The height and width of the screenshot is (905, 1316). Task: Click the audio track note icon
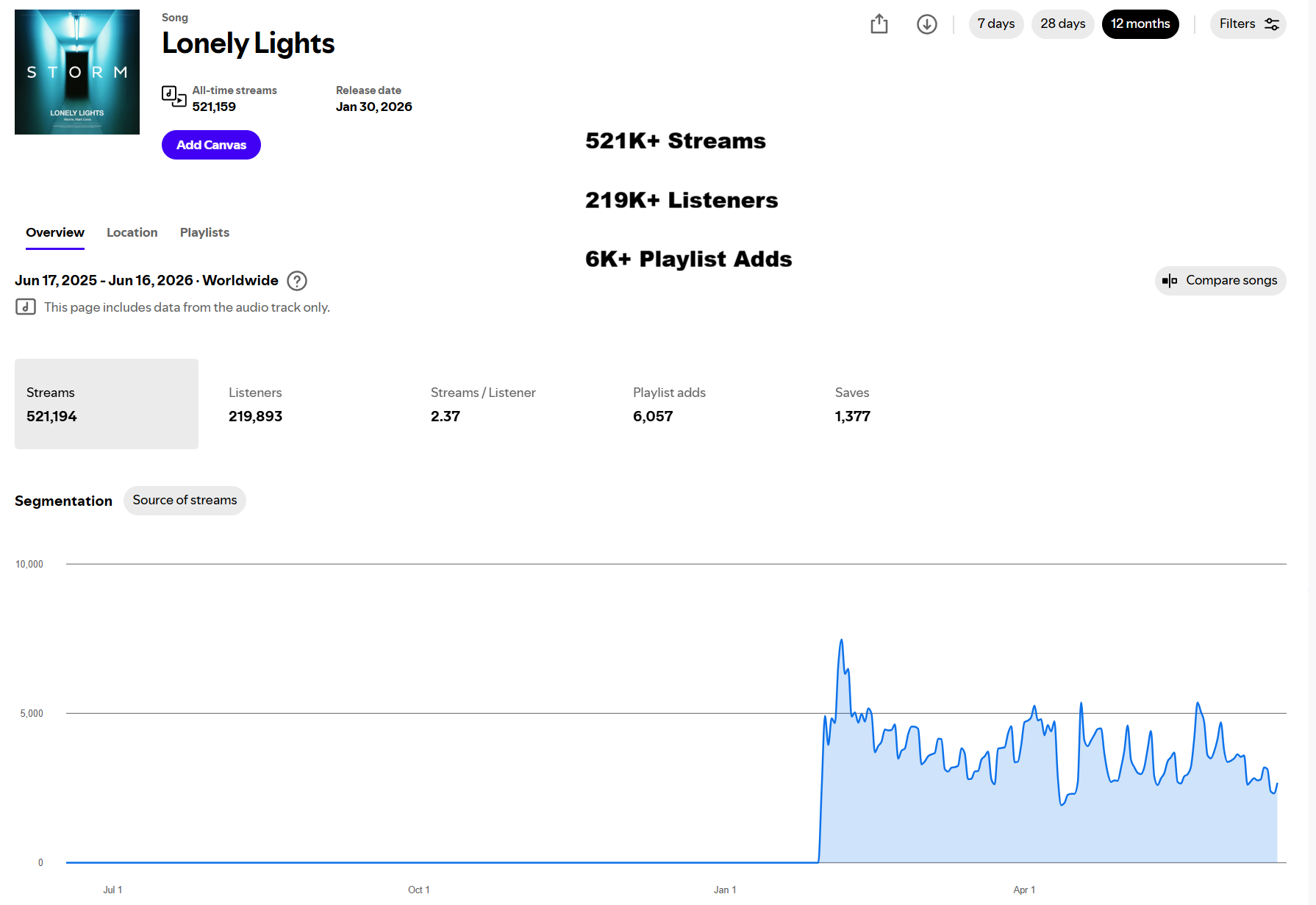coord(26,307)
